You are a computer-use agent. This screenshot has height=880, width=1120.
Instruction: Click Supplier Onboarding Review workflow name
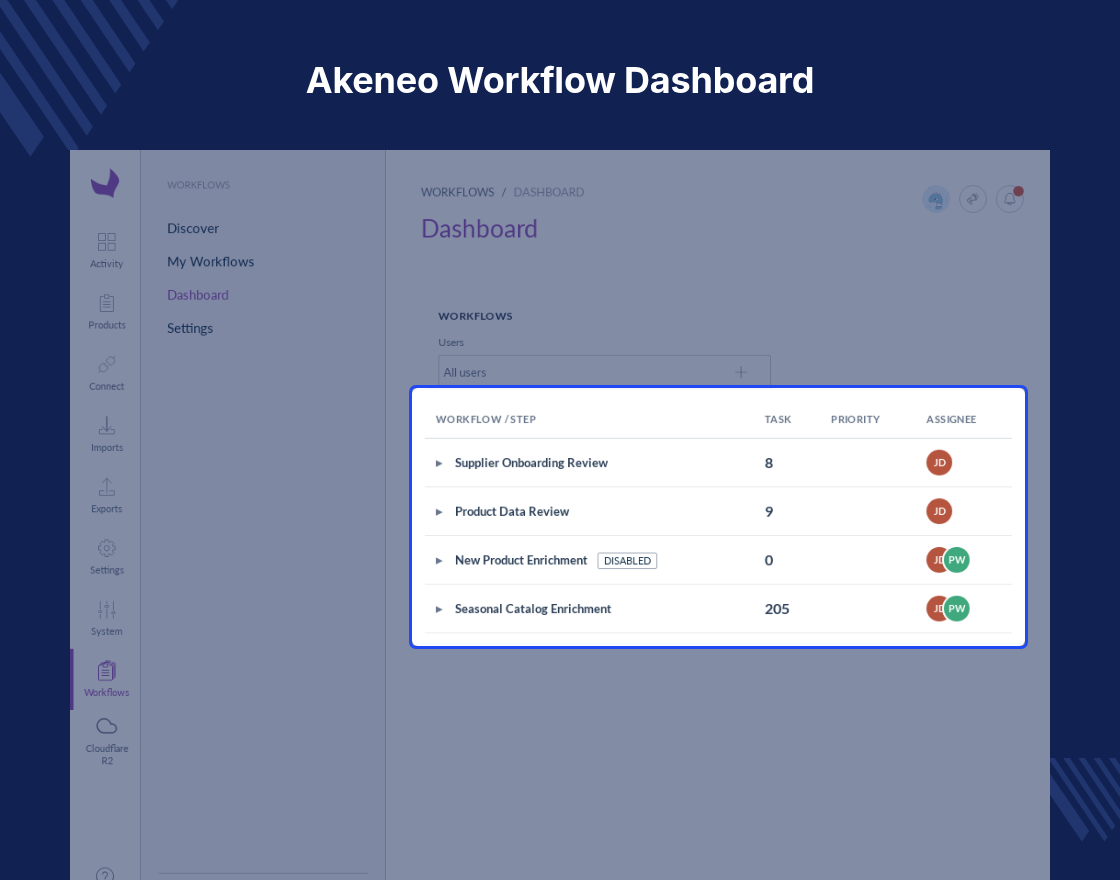click(531, 463)
